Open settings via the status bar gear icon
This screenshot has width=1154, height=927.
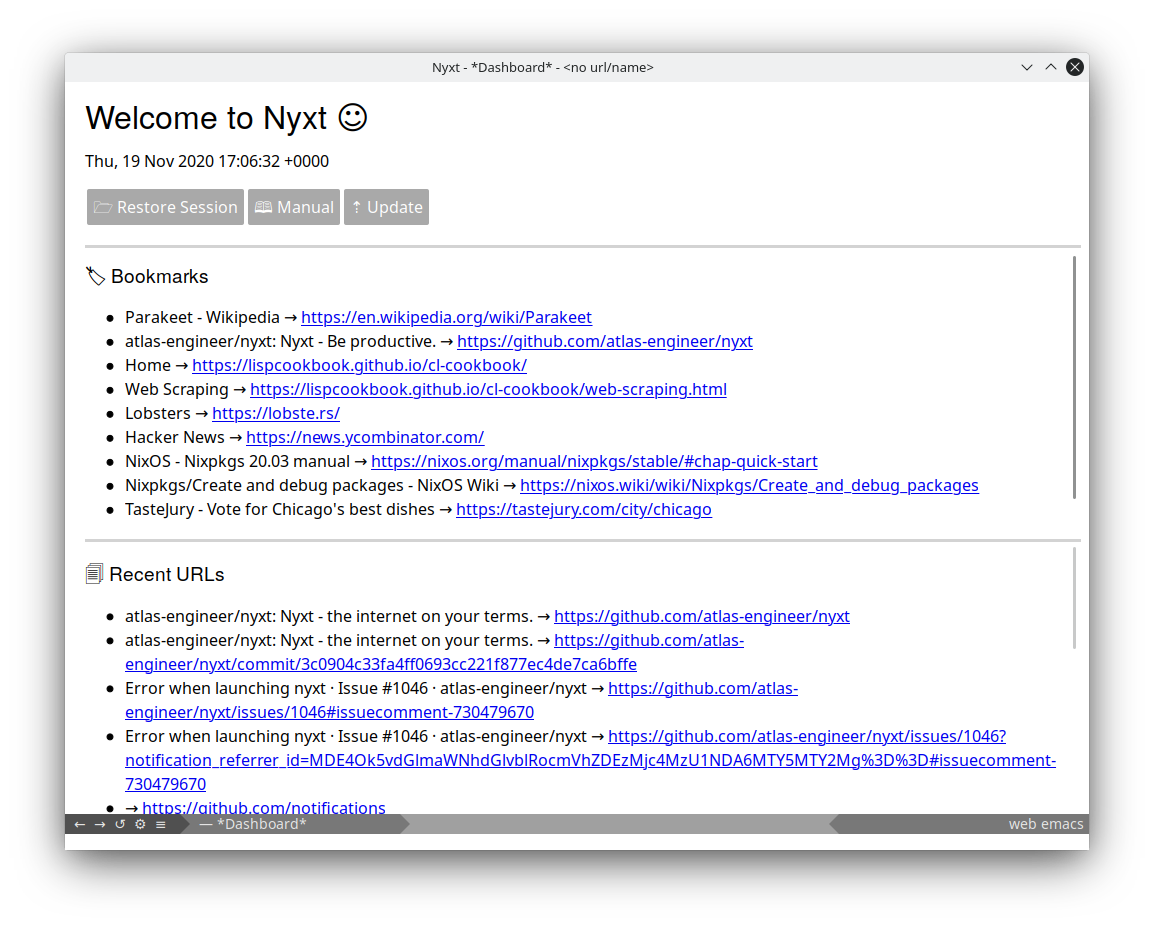click(141, 825)
